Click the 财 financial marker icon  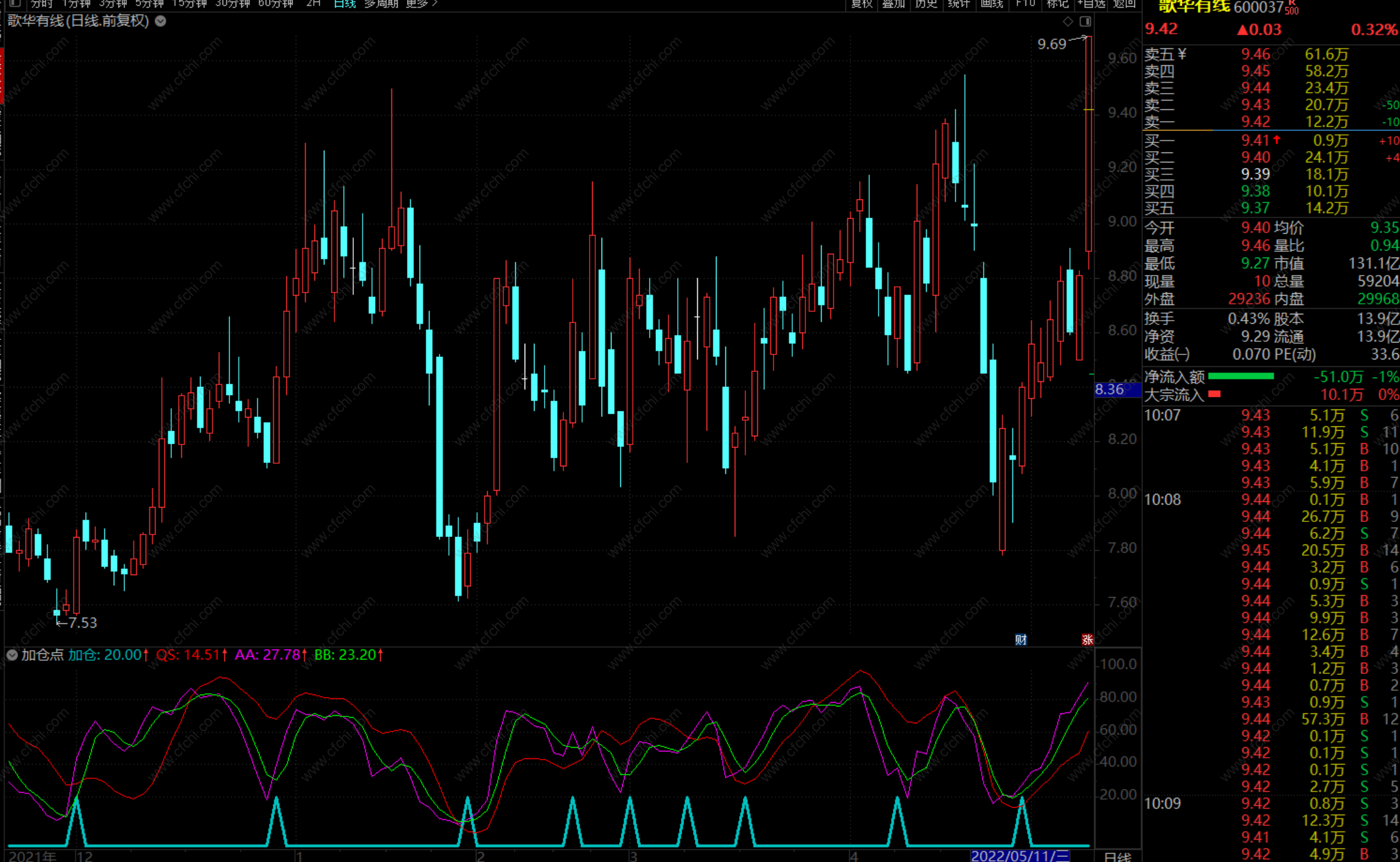tap(1020, 639)
